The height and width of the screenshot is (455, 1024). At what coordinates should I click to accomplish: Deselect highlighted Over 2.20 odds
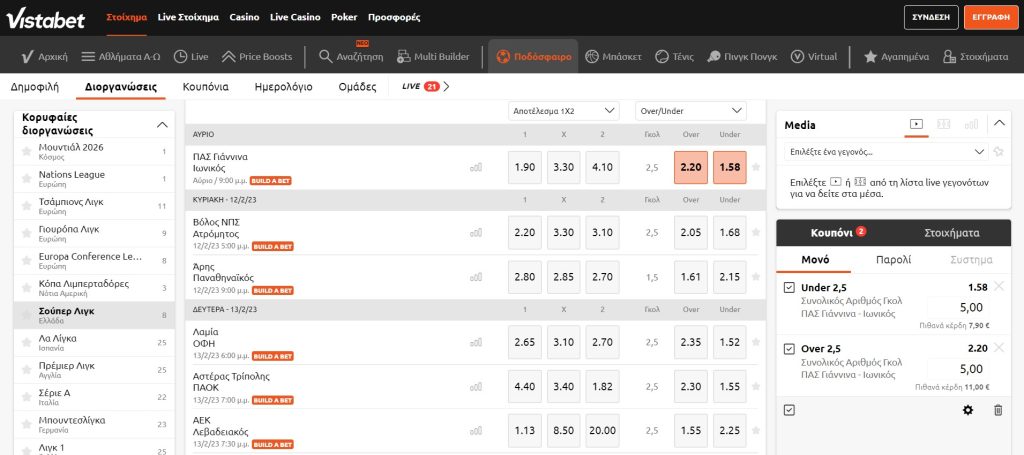tap(691, 168)
